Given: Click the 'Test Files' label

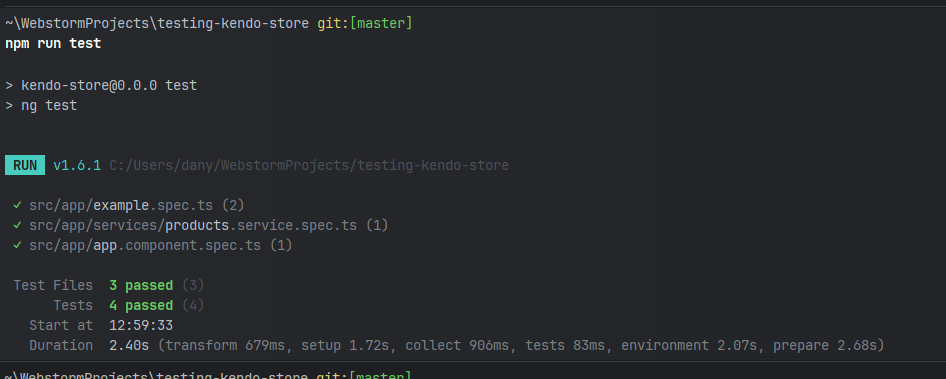Looking at the screenshot, I should pyautogui.click(x=53, y=285).
